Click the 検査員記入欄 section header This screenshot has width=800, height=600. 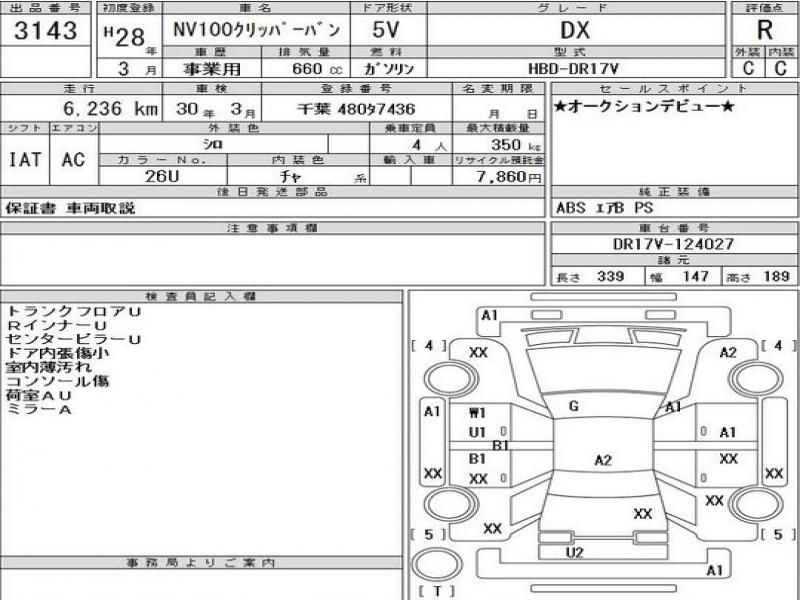coord(201,296)
